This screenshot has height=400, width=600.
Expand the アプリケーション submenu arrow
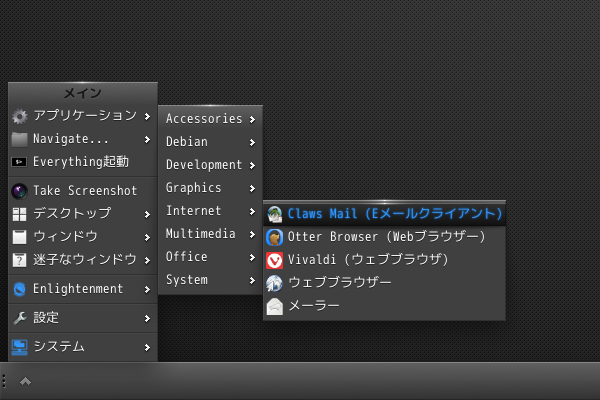click(x=147, y=116)
